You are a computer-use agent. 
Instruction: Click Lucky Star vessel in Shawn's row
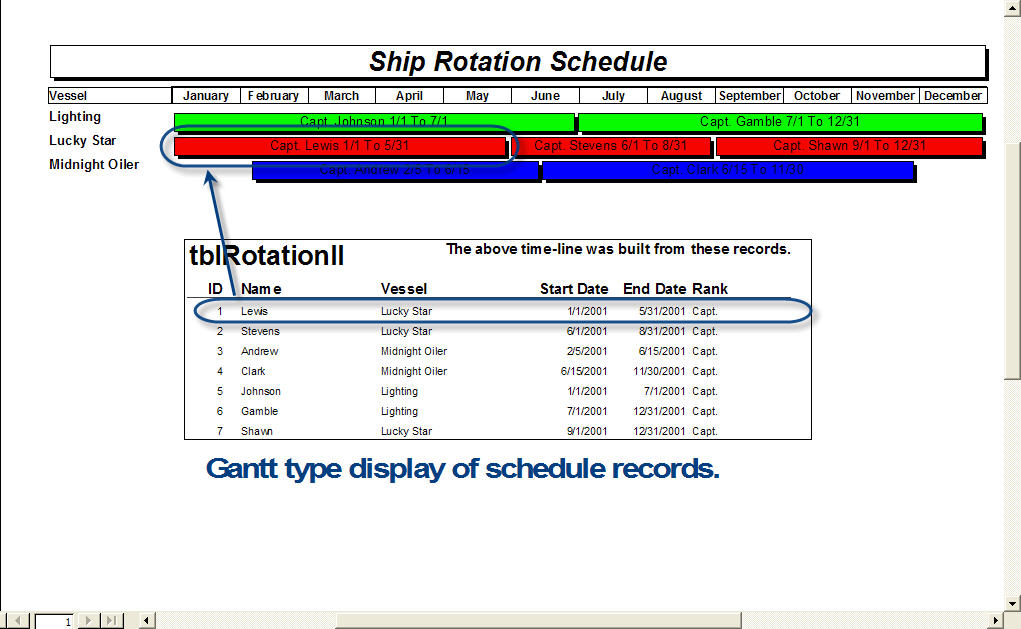pyautogui.click(x=406, y=432)
